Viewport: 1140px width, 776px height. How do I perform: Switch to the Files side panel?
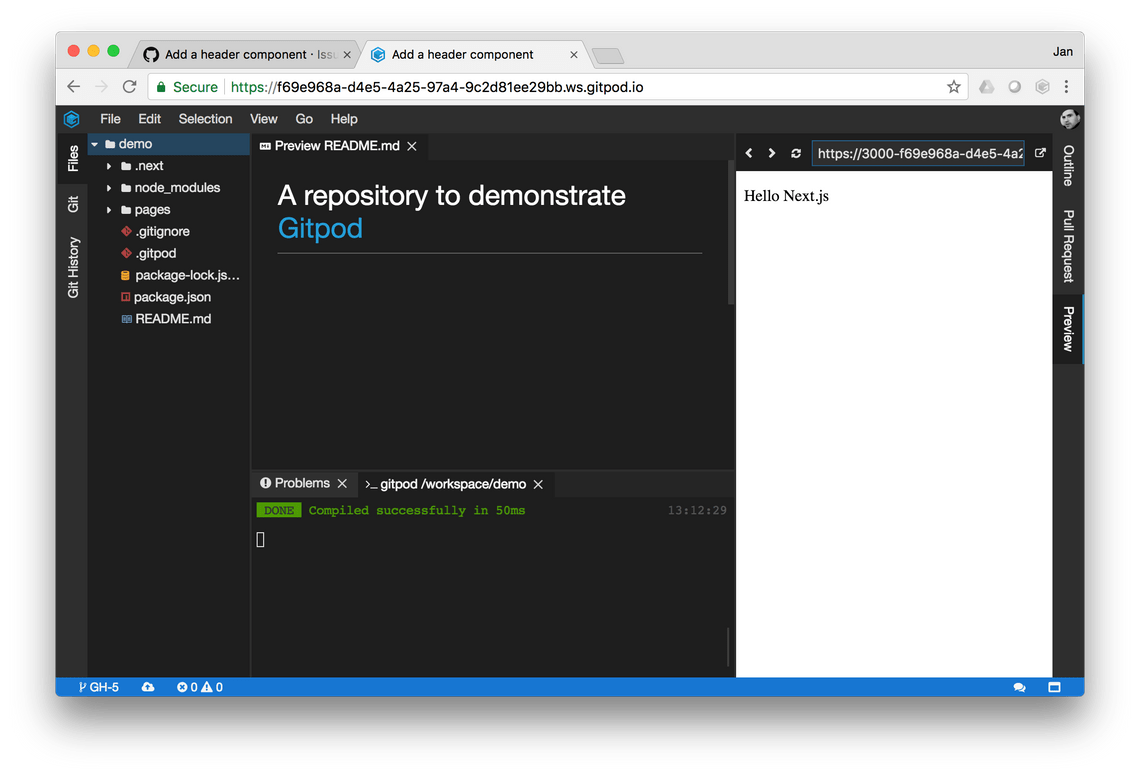pos(73,158)
